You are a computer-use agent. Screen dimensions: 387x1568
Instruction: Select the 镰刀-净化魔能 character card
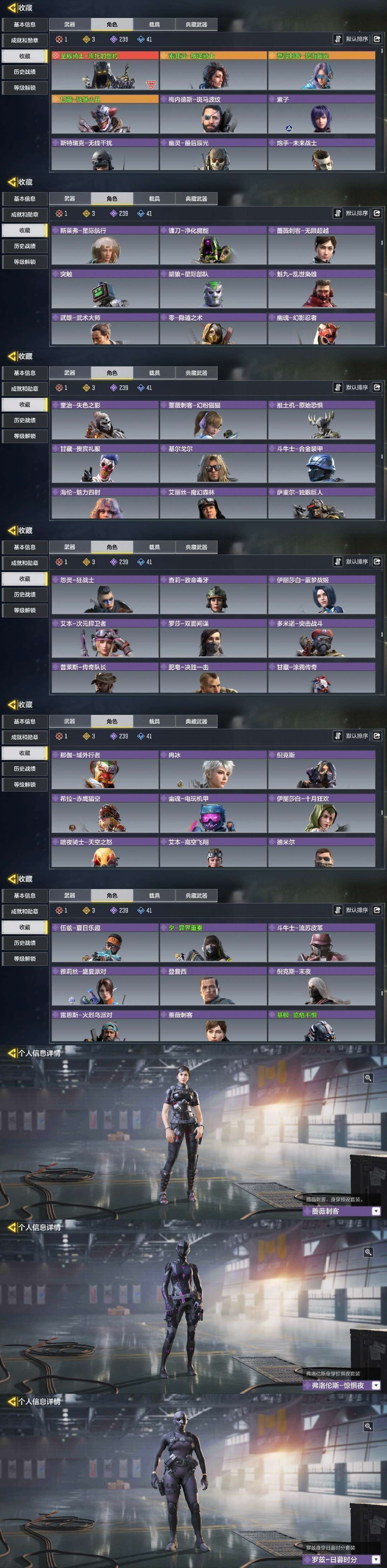(x=213, y=245)
